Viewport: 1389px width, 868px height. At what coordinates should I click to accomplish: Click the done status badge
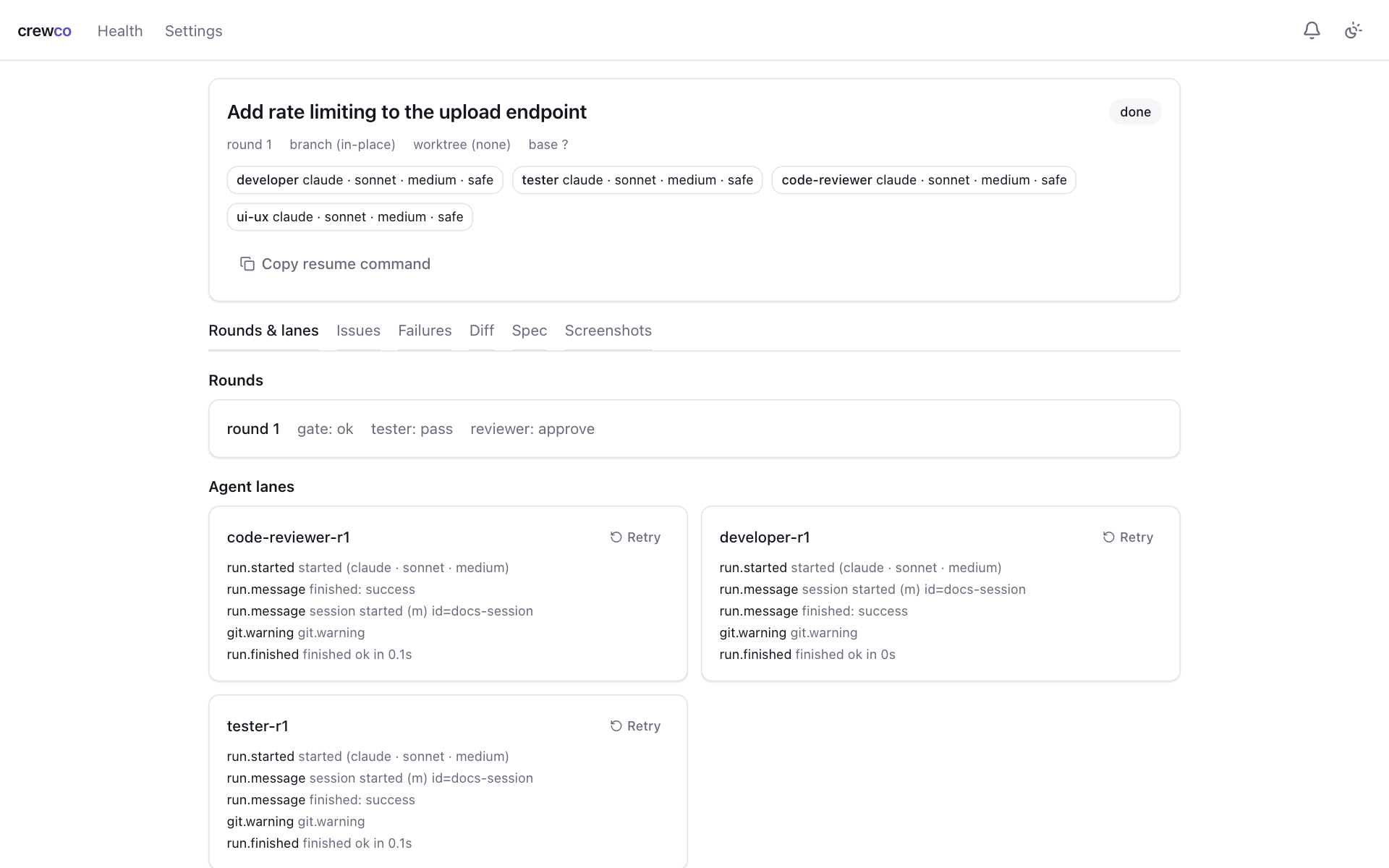[1135, 112]
